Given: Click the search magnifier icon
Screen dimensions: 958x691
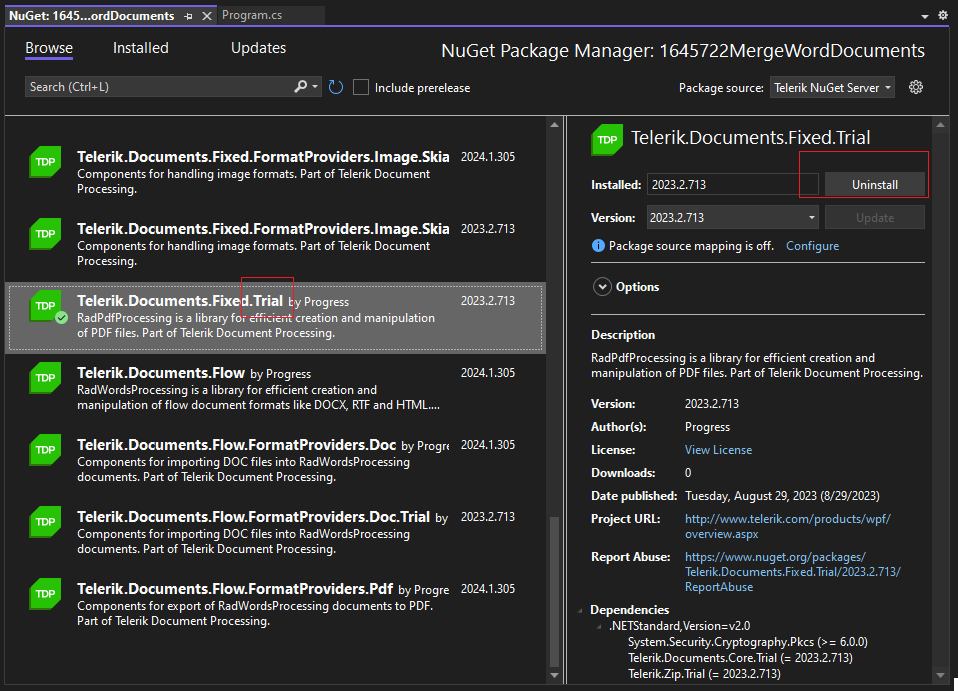Looking at the screenshot, I should 300,87.
